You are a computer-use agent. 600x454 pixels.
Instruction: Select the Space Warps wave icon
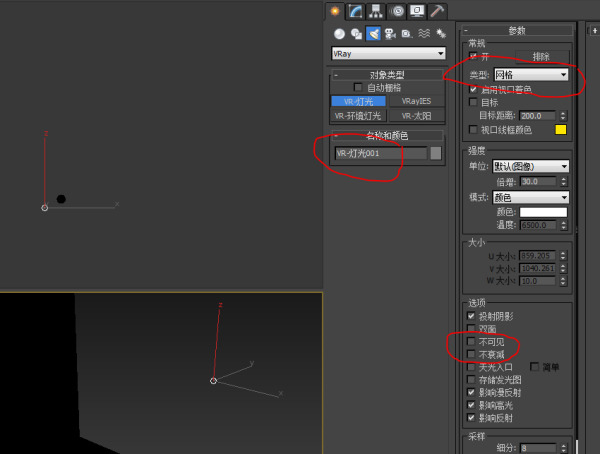pos(424,34)
